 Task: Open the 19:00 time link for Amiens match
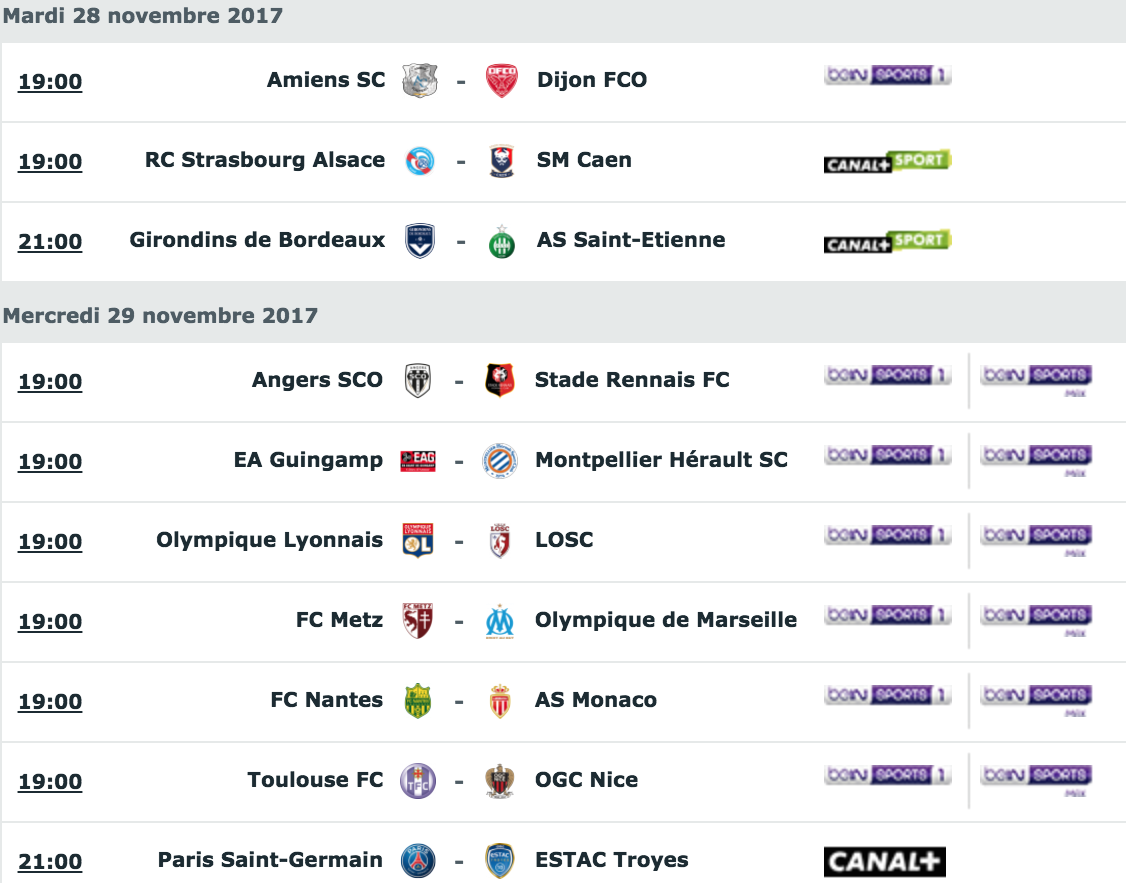pyautogui.click(x=50, y=81)
